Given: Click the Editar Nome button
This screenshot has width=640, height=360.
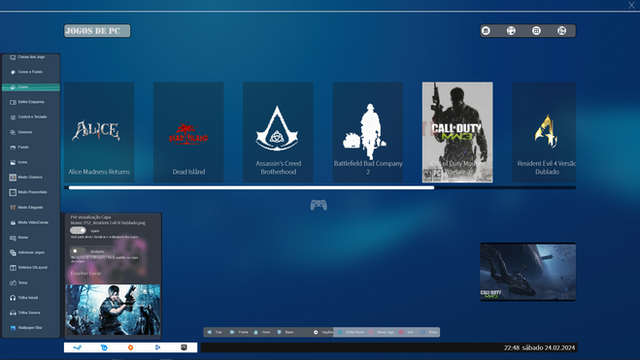Looking at the screenshot, I should tap(351, 332).
